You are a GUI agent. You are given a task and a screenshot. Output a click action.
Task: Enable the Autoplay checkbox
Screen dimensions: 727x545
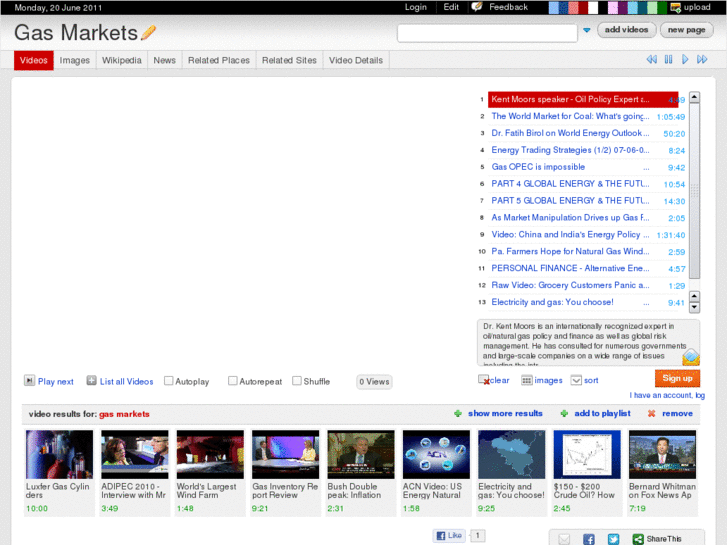pyautogui.click(x=169, y=381)
